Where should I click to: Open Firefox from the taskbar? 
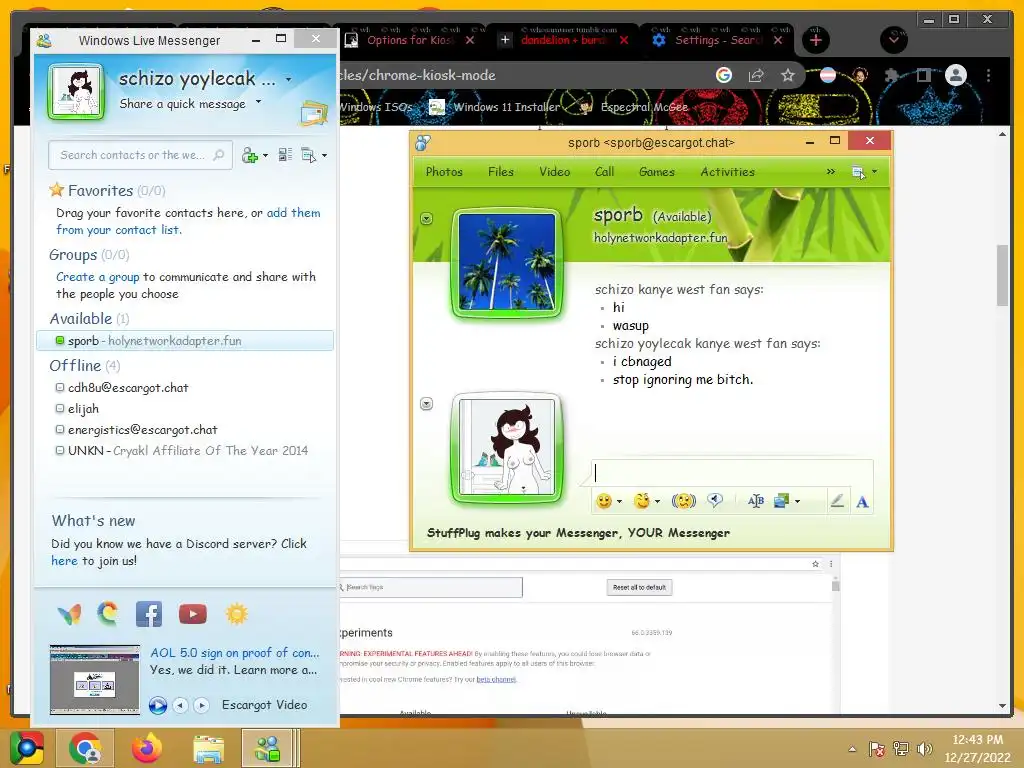[146, 748]
